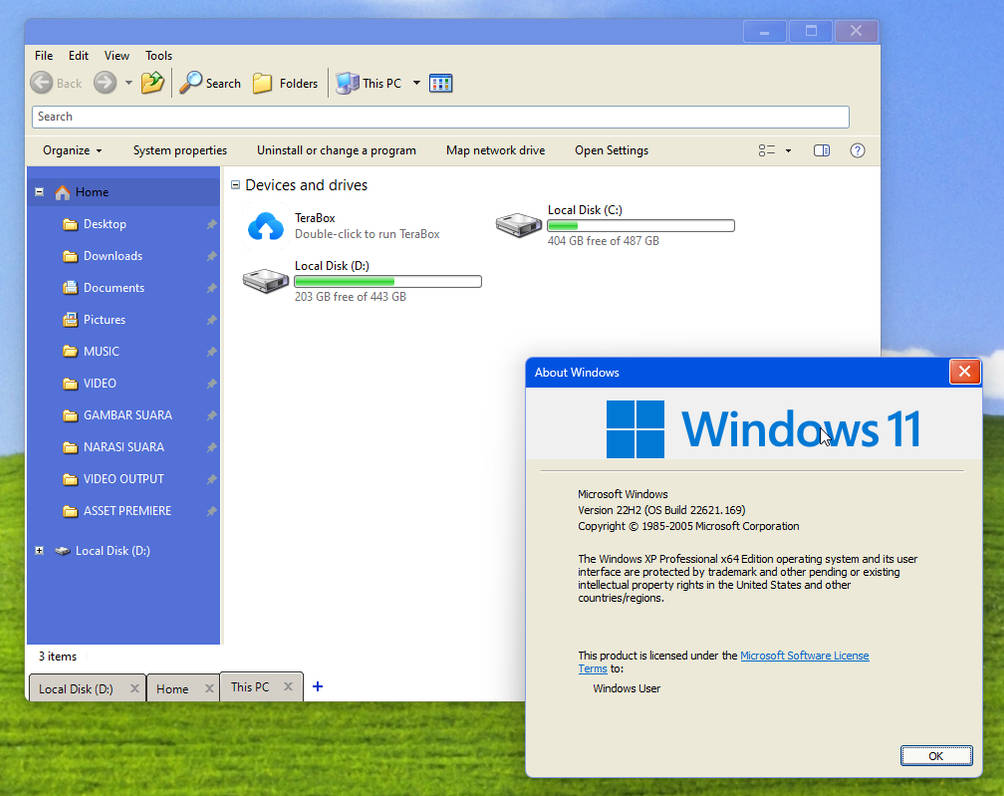Viewport: 1004px width, 796px height.
Task: Click the Up folder icon on toolbar
Action: click(x=152, y=83)
